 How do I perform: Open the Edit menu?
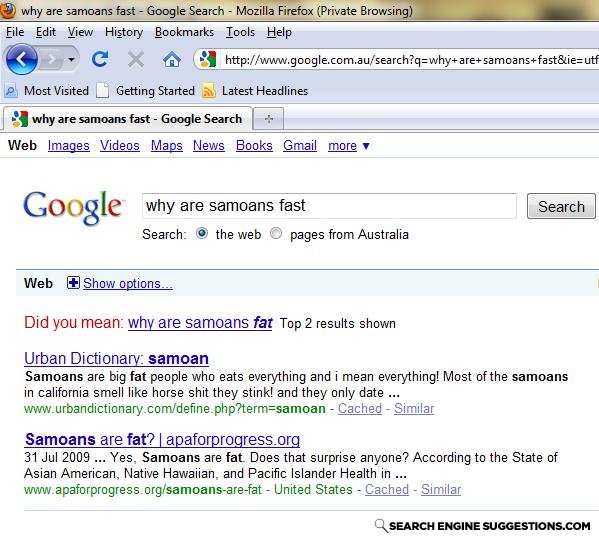click(46, 32)
